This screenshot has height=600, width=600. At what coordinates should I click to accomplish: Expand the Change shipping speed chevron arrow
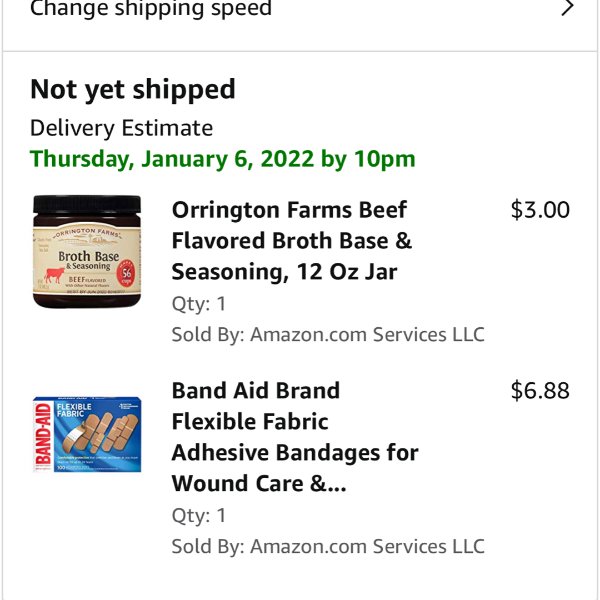pyautogui.click(x=567, y=8)
